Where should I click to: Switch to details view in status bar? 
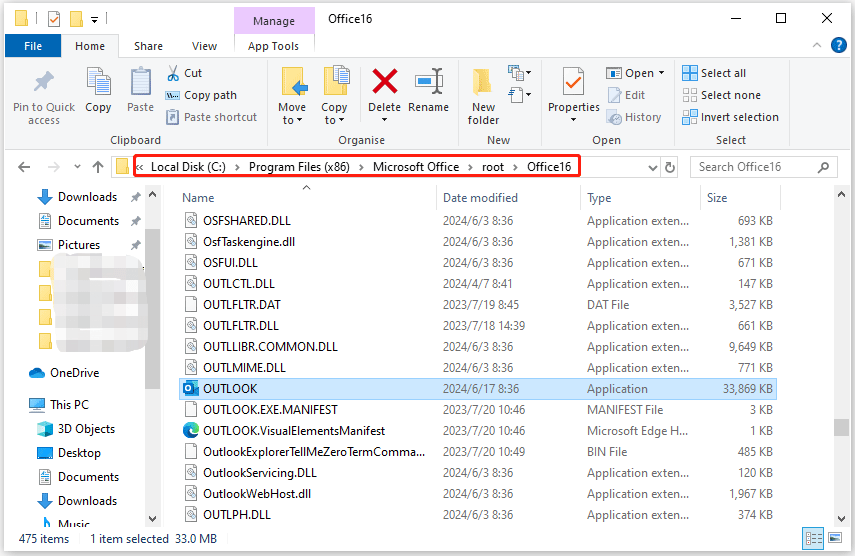[x=814, y=539]
